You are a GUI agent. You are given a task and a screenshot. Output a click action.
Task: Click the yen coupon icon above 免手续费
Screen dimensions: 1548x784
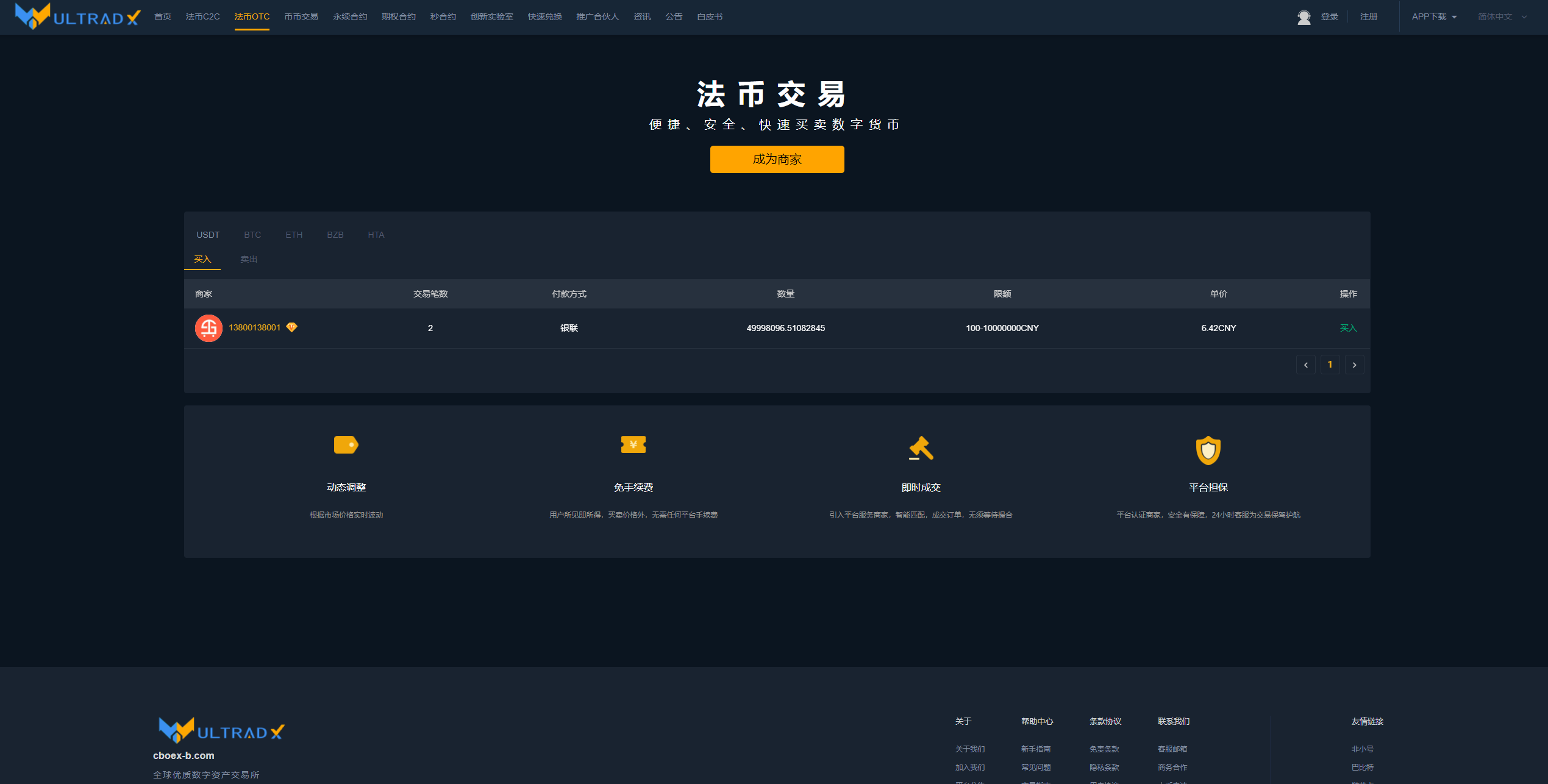[x=633, y=444]
